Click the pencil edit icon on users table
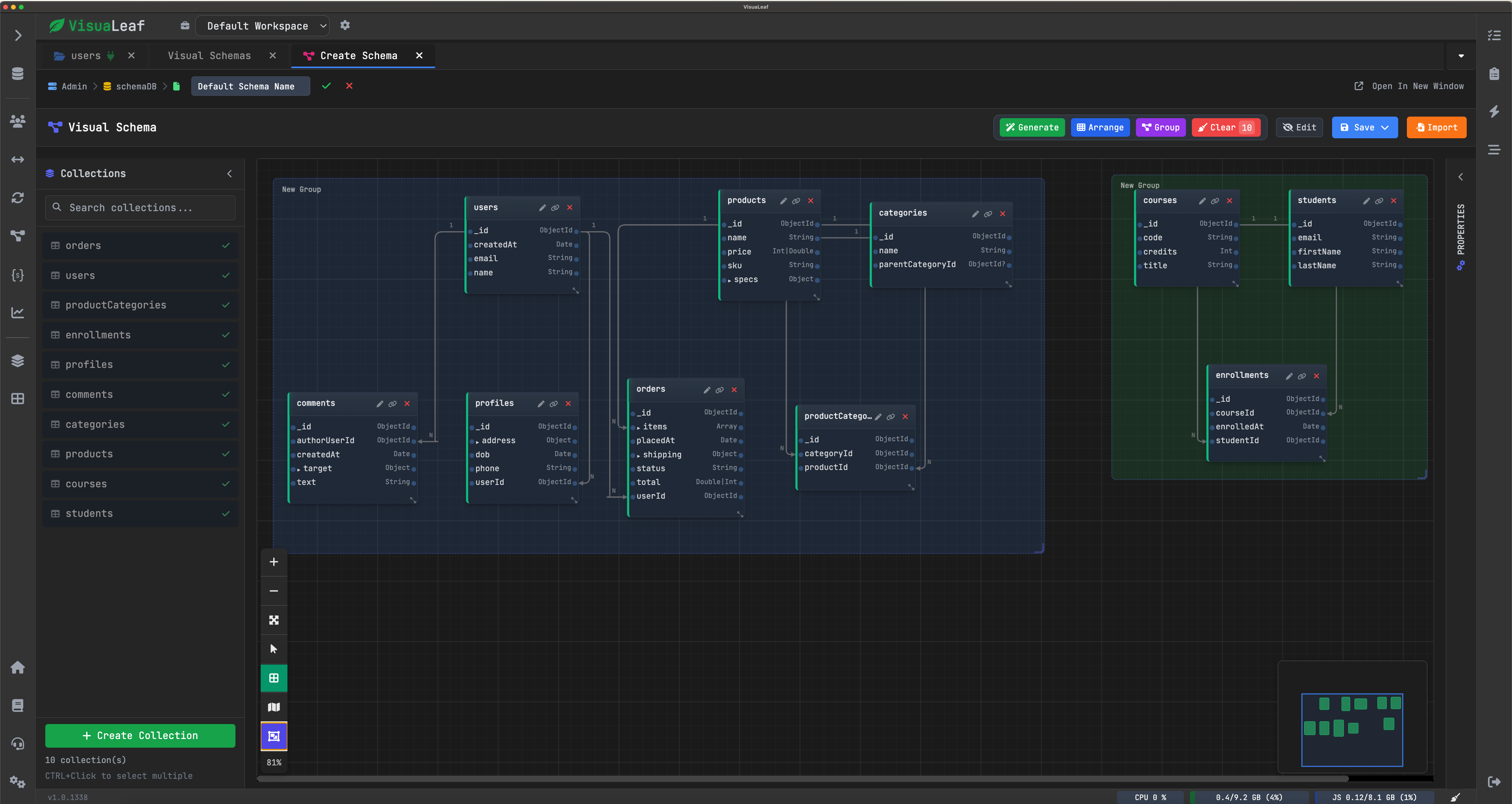 pos(542,208)
